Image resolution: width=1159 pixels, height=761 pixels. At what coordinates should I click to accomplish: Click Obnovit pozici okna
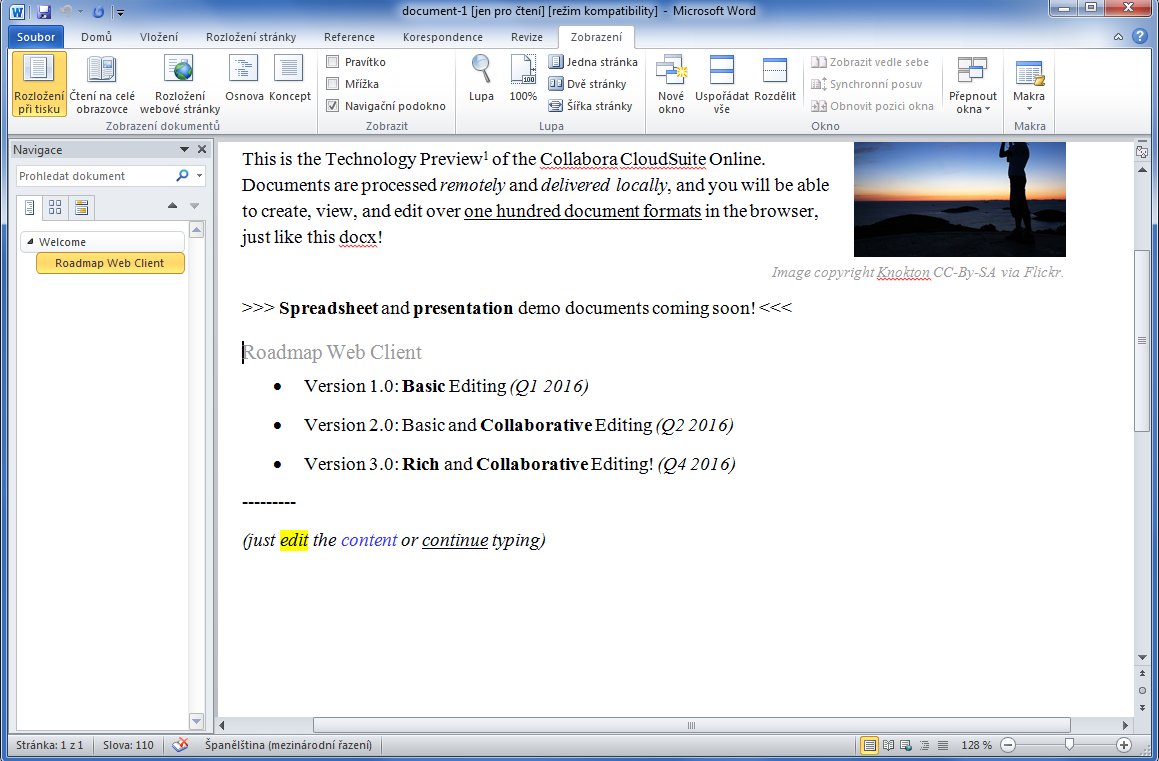873,106
